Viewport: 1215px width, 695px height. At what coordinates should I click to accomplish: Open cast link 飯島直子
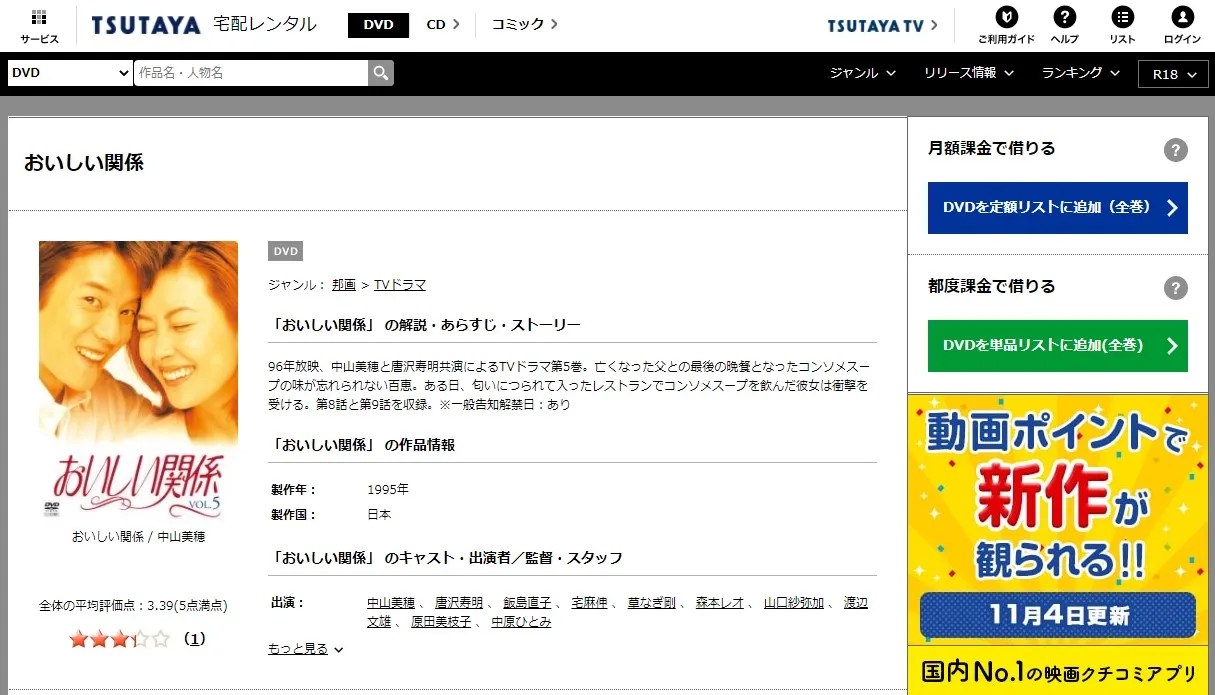click(x=527, y=603)
